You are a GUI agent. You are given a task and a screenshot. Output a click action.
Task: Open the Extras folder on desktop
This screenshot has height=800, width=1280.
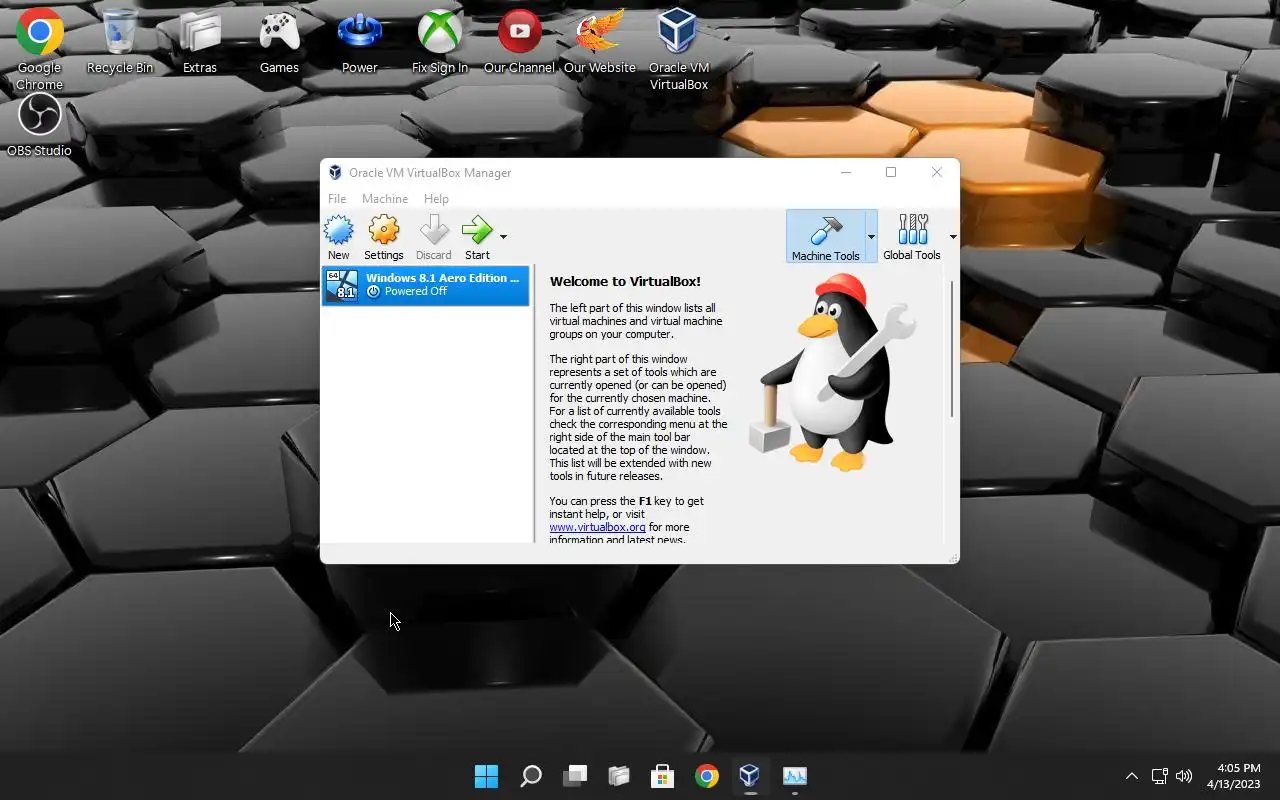[x=200, y=42]
